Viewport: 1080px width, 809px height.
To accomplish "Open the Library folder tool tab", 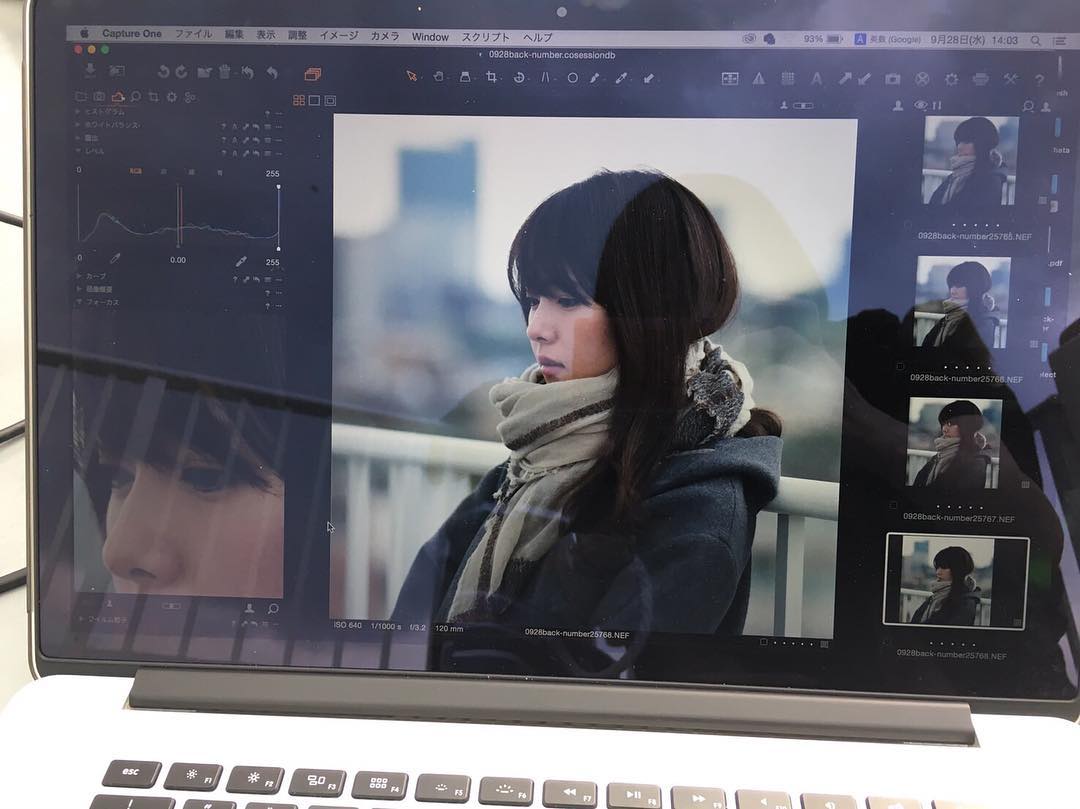I will click(81, 96).
